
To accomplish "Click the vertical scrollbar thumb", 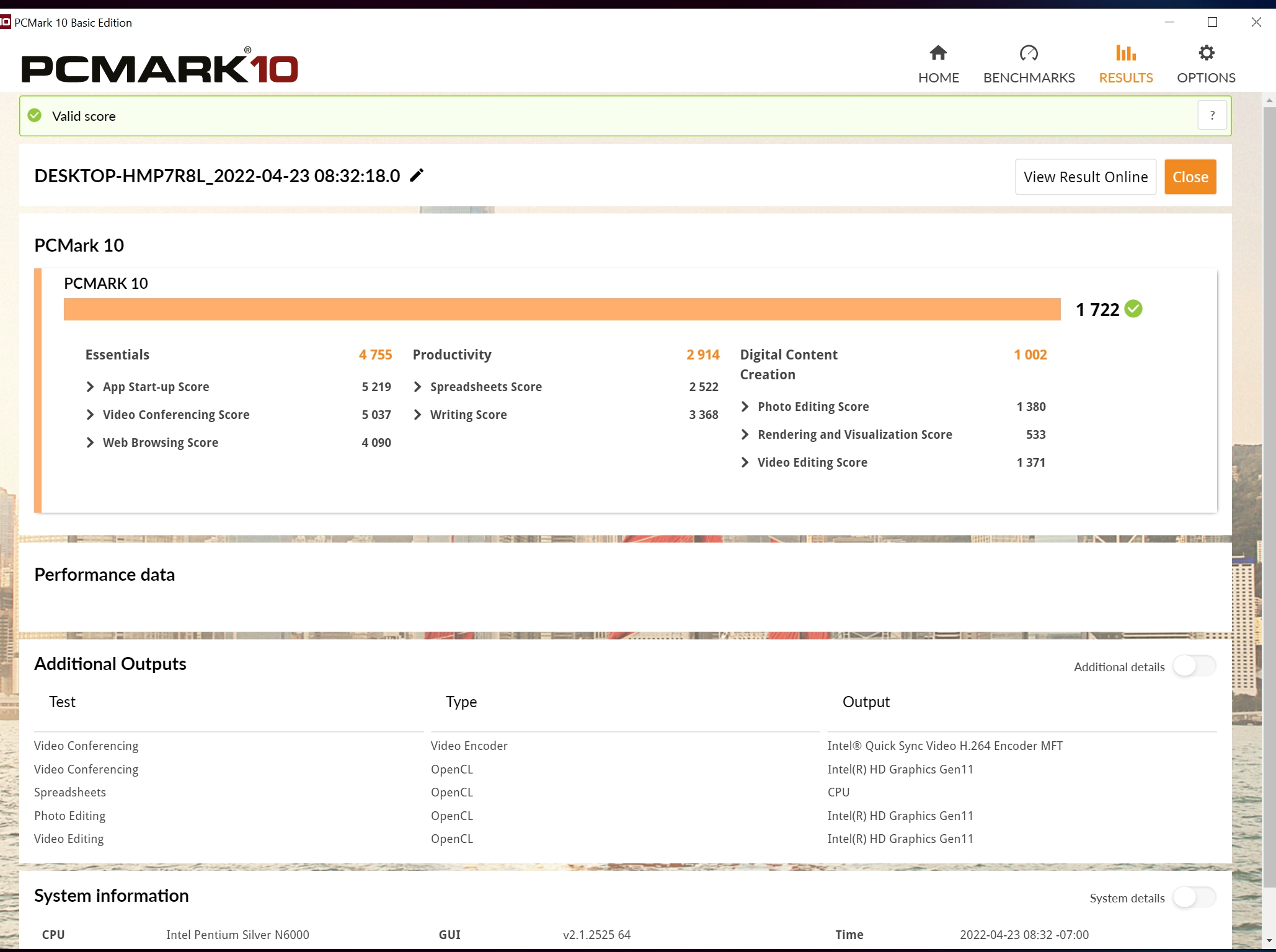I will pyautogui.click(x=1269, y=496).
